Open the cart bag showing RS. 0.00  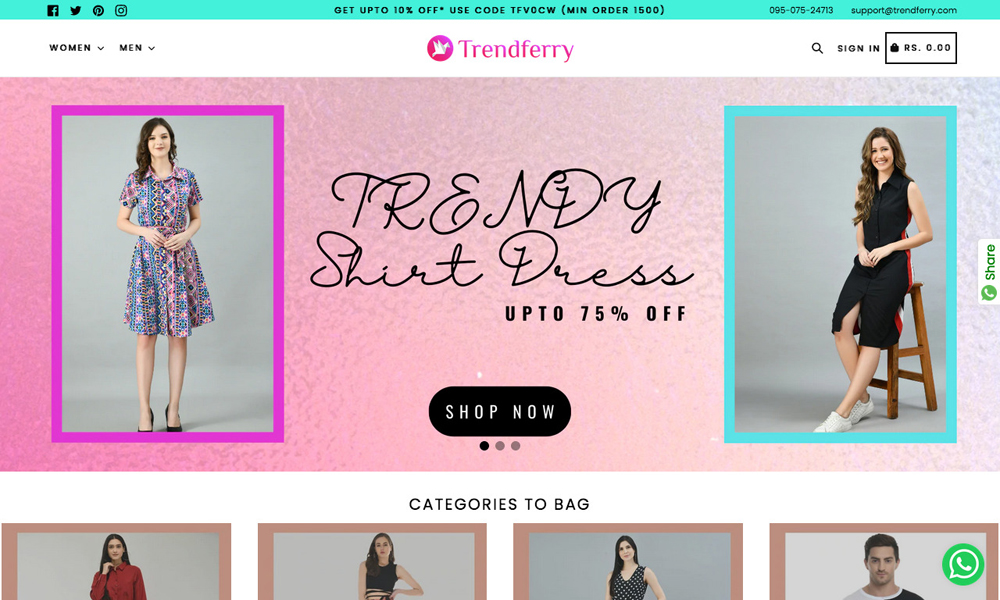[x=920, y=48]
